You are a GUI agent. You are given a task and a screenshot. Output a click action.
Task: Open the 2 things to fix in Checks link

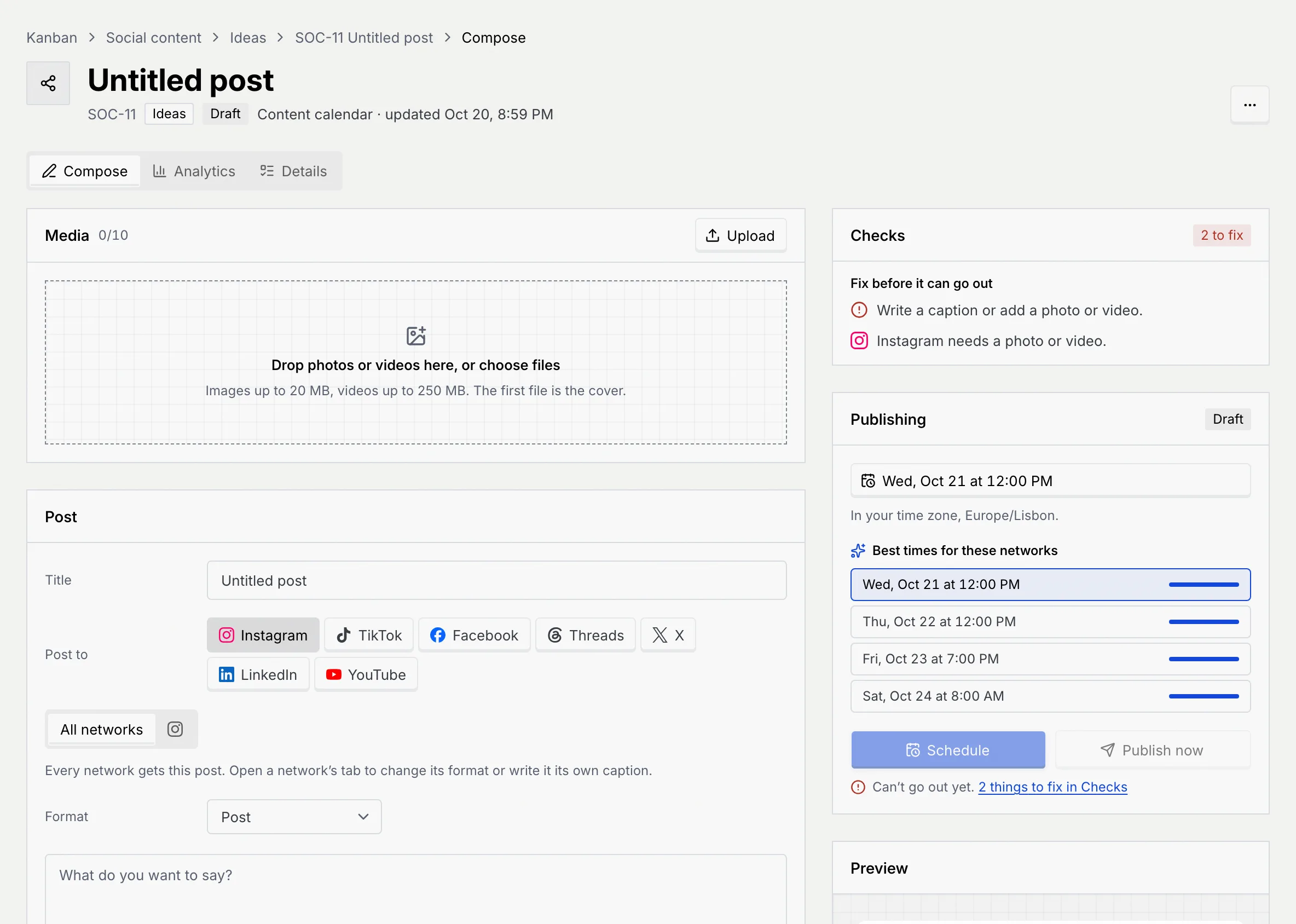point(1052,787)
